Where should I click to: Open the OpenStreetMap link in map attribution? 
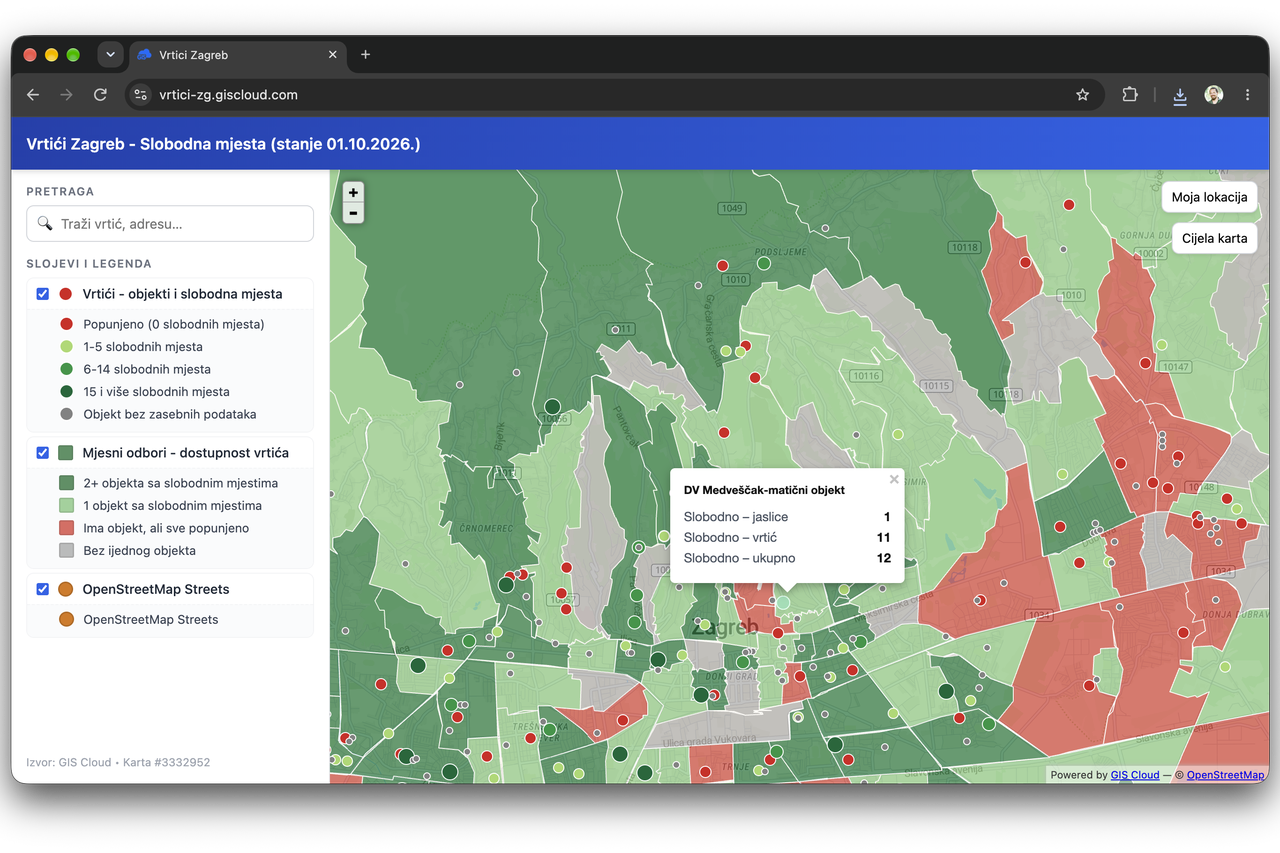pos(1225,775)
